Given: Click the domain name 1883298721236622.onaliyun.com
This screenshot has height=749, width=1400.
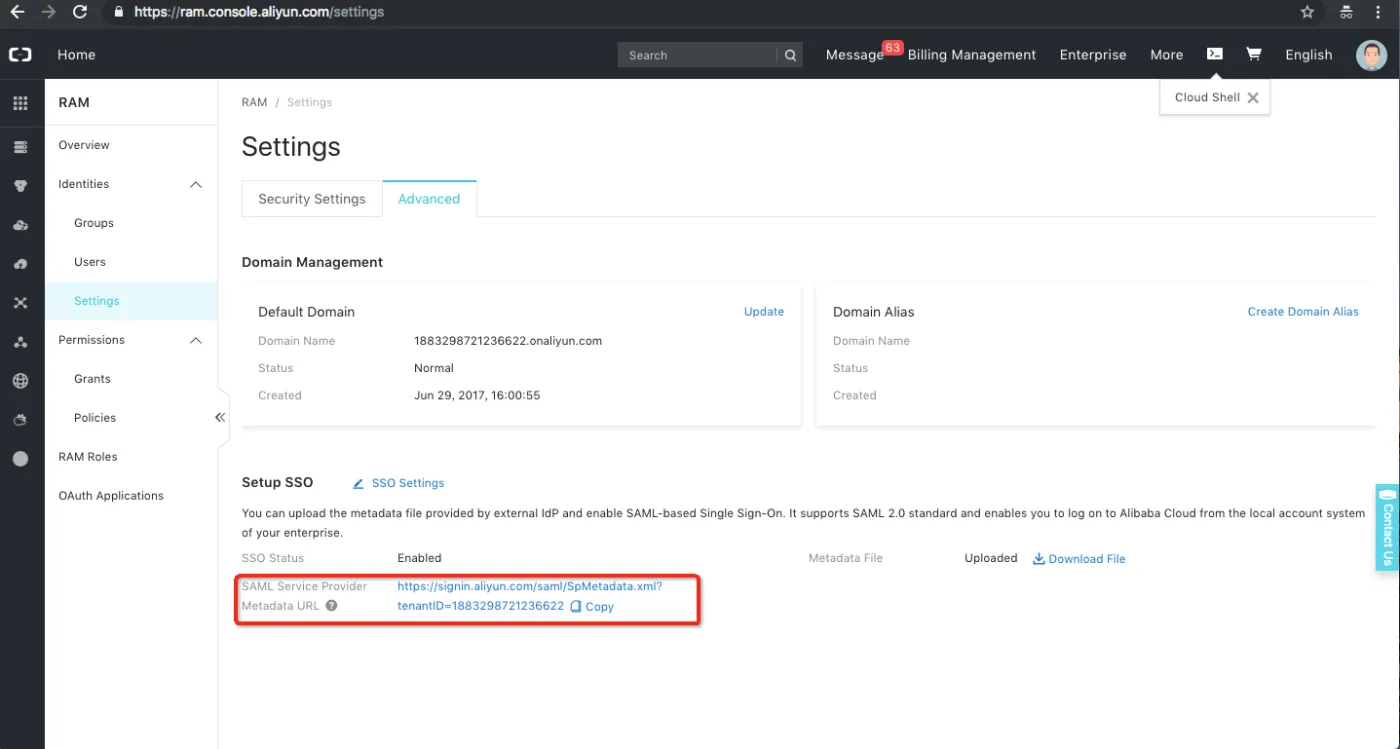Looking at the screenshot, I should tap(508, 341).
